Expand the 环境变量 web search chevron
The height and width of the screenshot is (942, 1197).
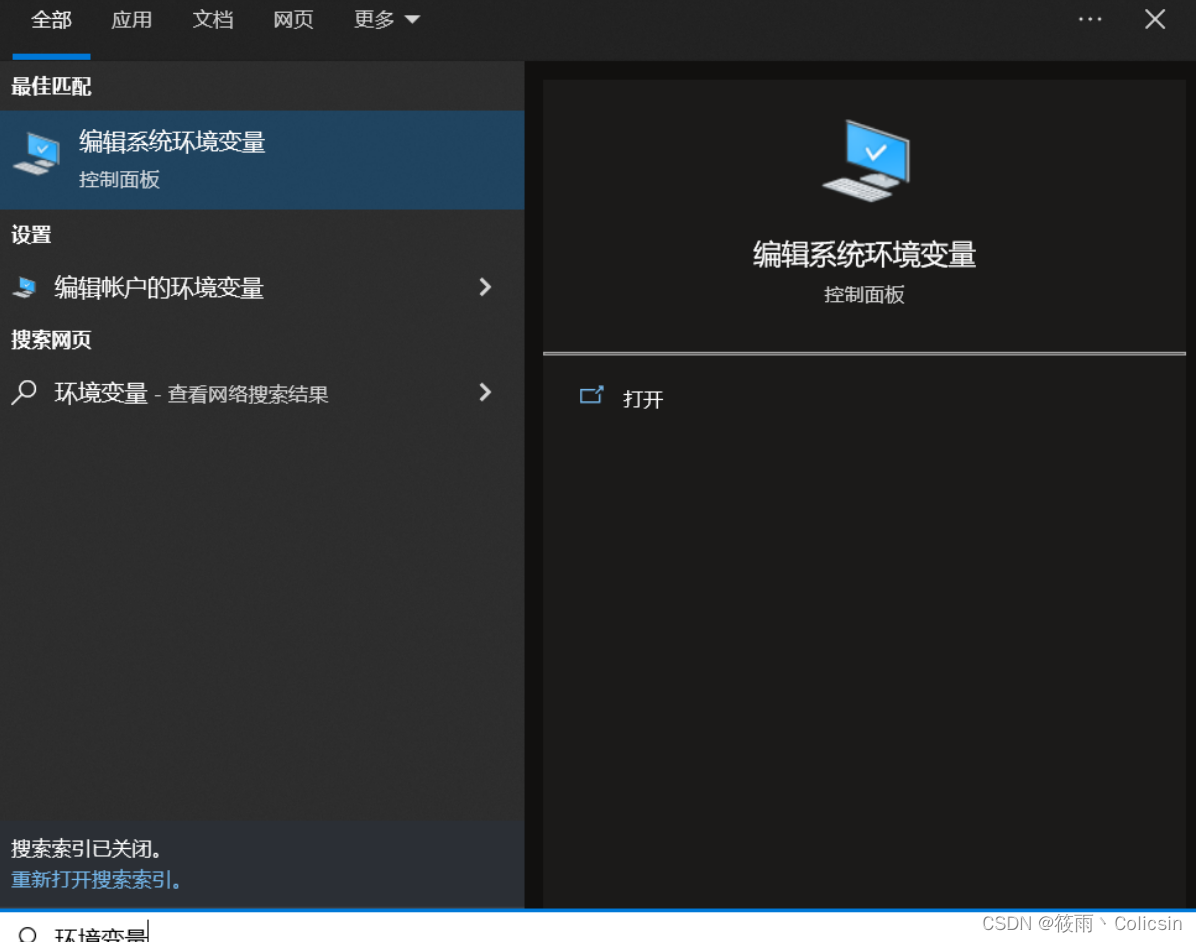pyautogui.click(x=485, y=393)
